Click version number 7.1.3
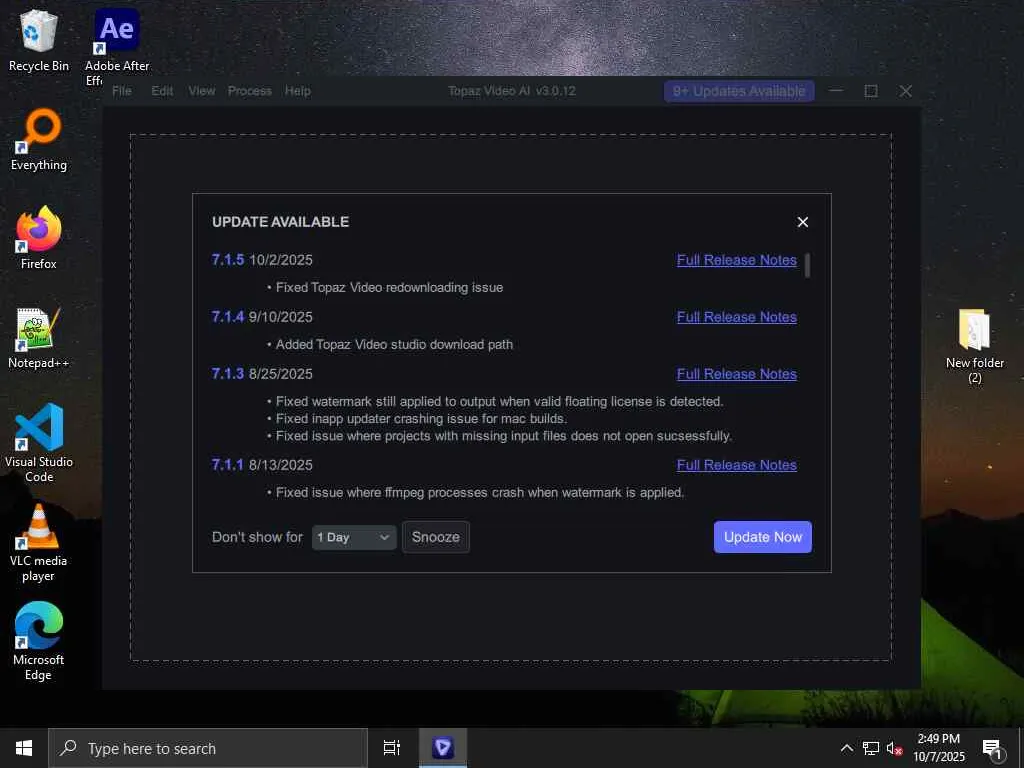Screen dimensions: 1024x768 227,374
